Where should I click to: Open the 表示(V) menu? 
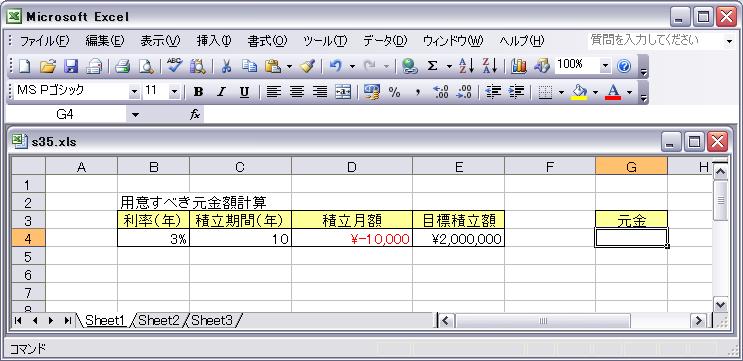(x=160, y=41)
